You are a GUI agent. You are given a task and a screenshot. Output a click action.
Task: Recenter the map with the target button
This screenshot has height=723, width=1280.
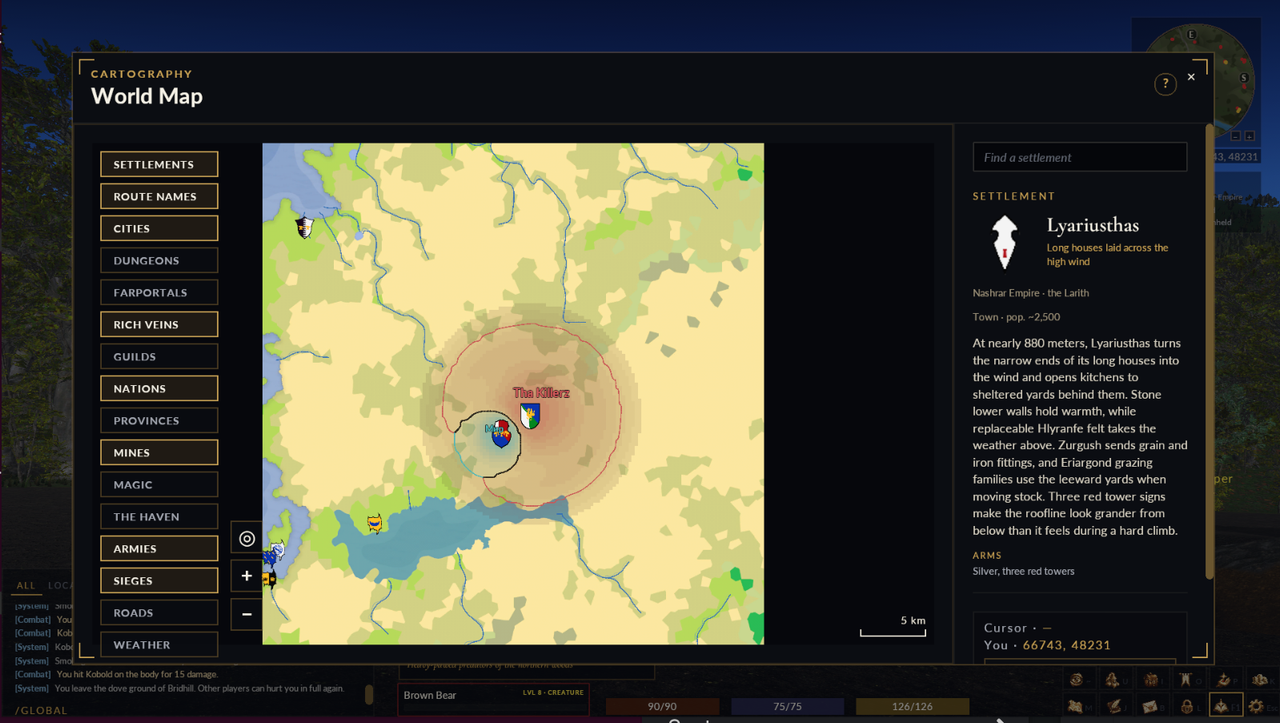[247, 538]
